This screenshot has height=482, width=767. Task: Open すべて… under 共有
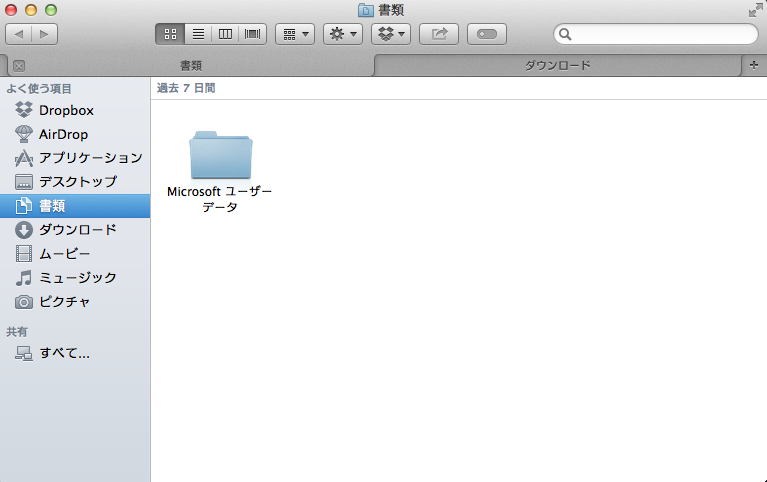pyautogui.click(x=75, y=353)
